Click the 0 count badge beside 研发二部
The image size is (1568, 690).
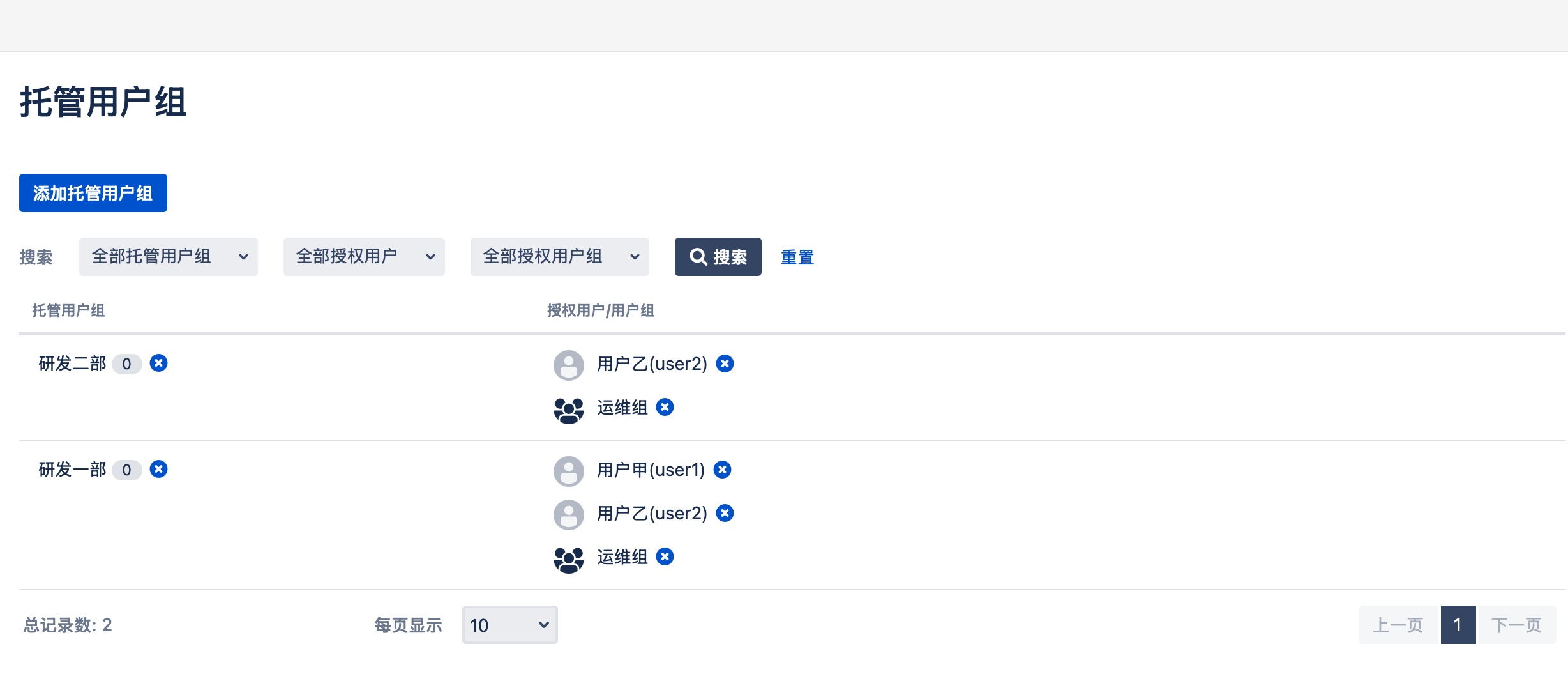(x=126, y=364)
